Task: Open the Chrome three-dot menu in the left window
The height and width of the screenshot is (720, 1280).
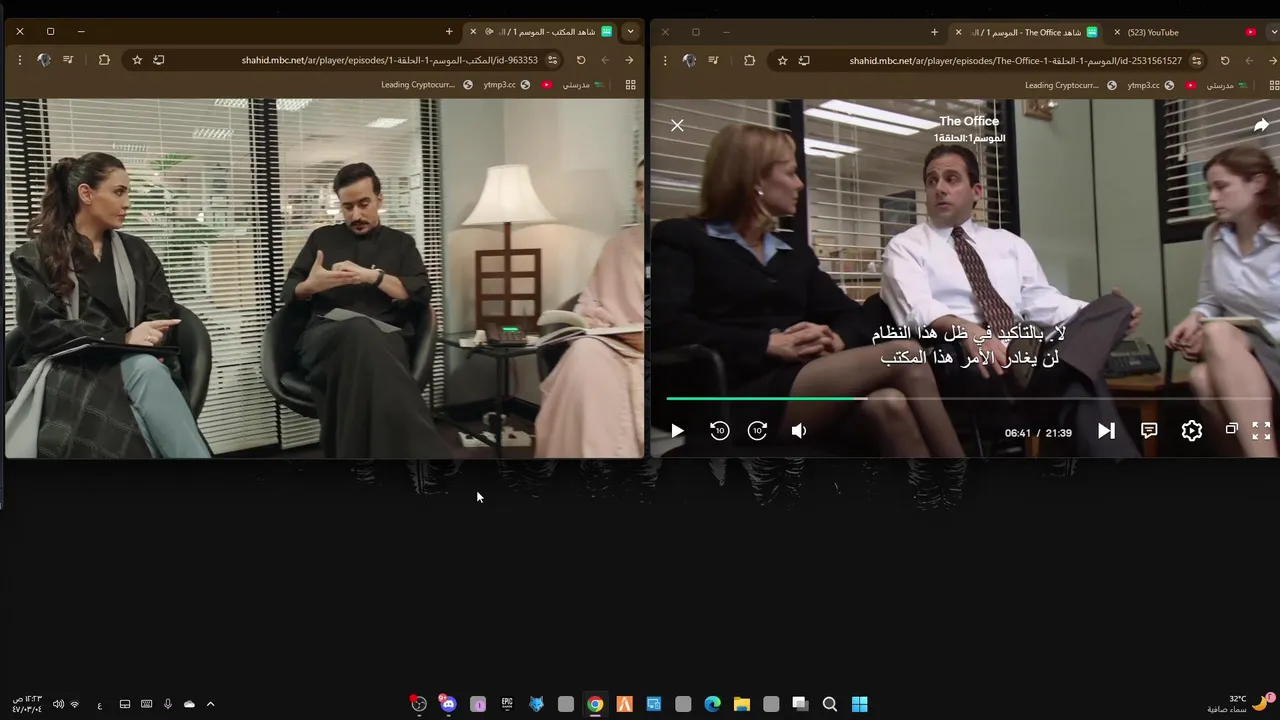Action: click(20, 60)
